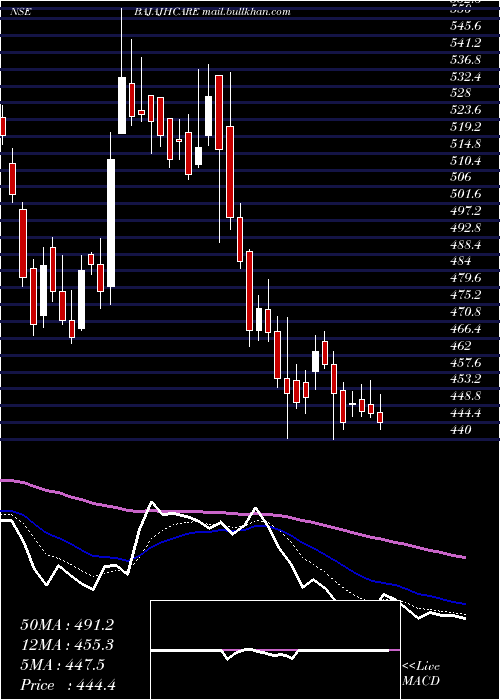Click inside the MACD histogram panel

[275, 650]
